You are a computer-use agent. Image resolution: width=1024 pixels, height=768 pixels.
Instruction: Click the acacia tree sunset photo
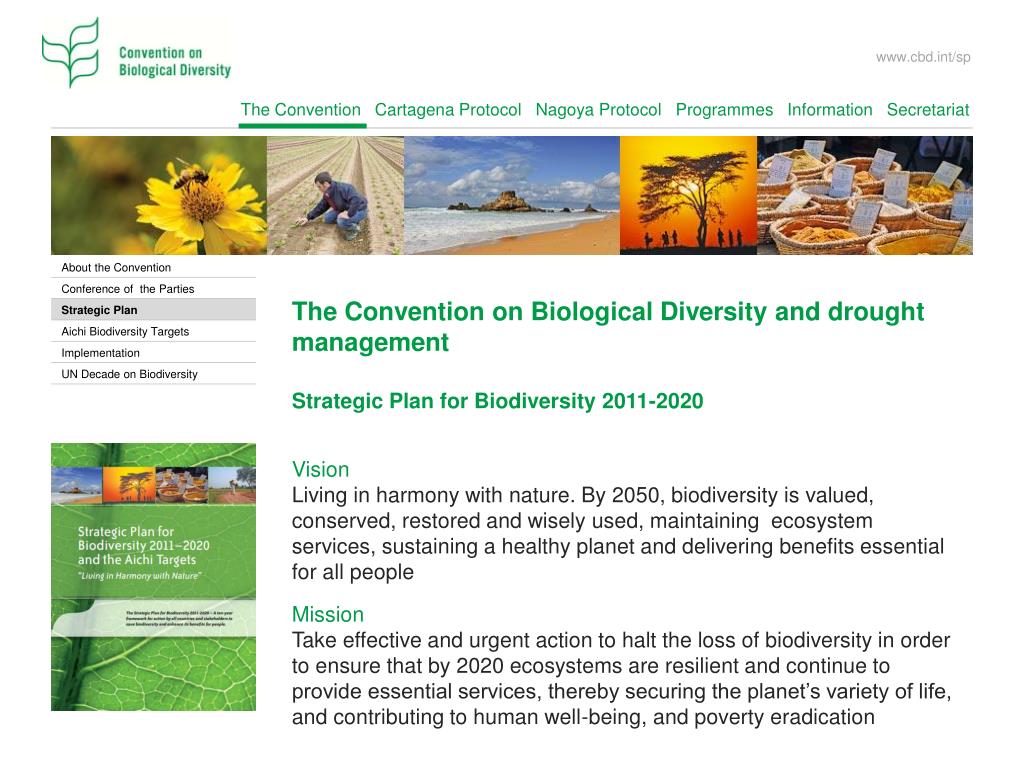pos(688,195)
